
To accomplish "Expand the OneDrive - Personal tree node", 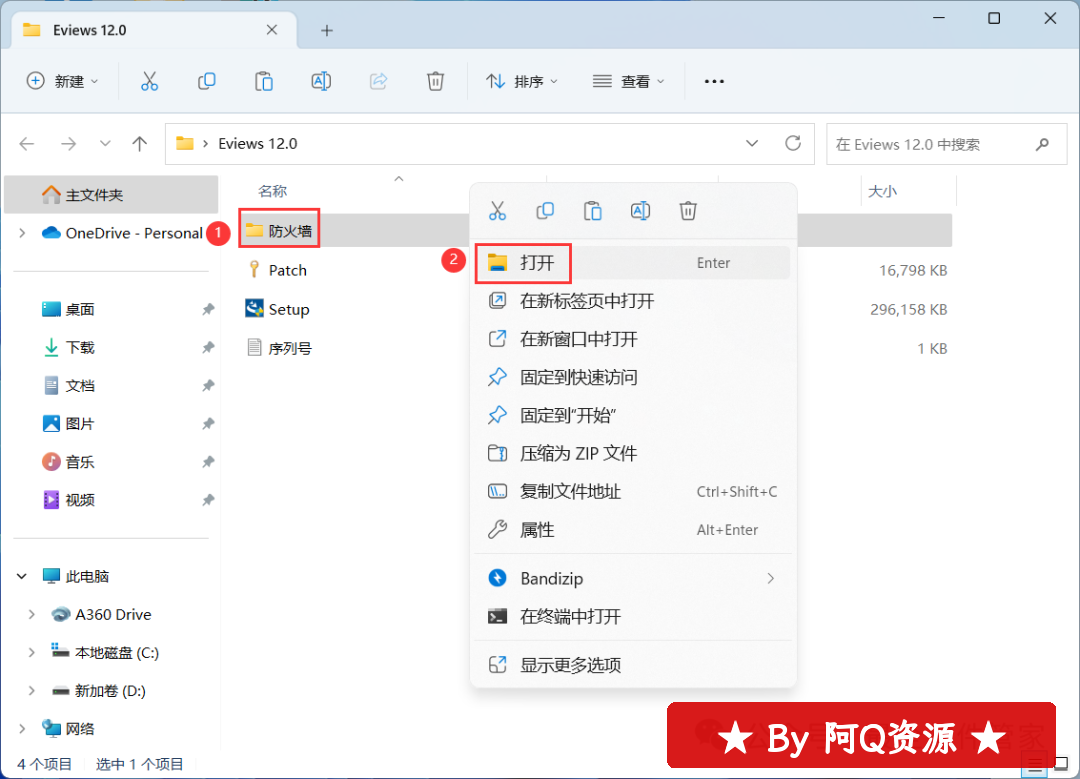I will pos(22,233).
